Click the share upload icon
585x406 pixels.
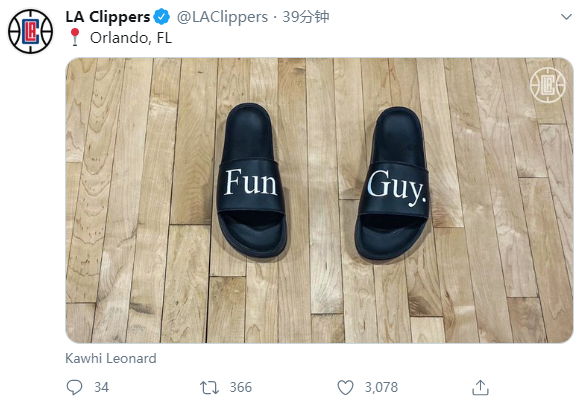pos(481,387)
